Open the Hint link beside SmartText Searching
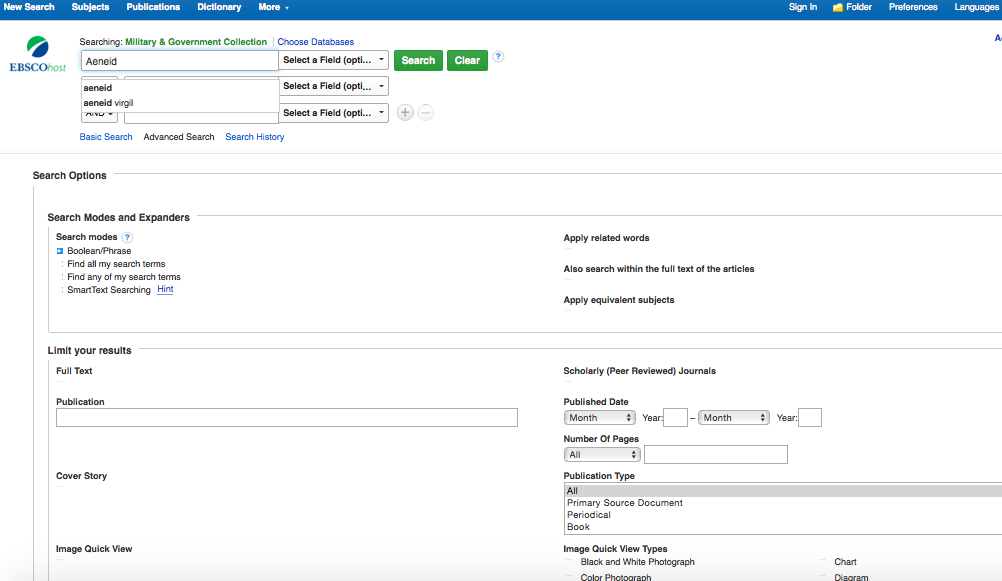 point(165,289)
